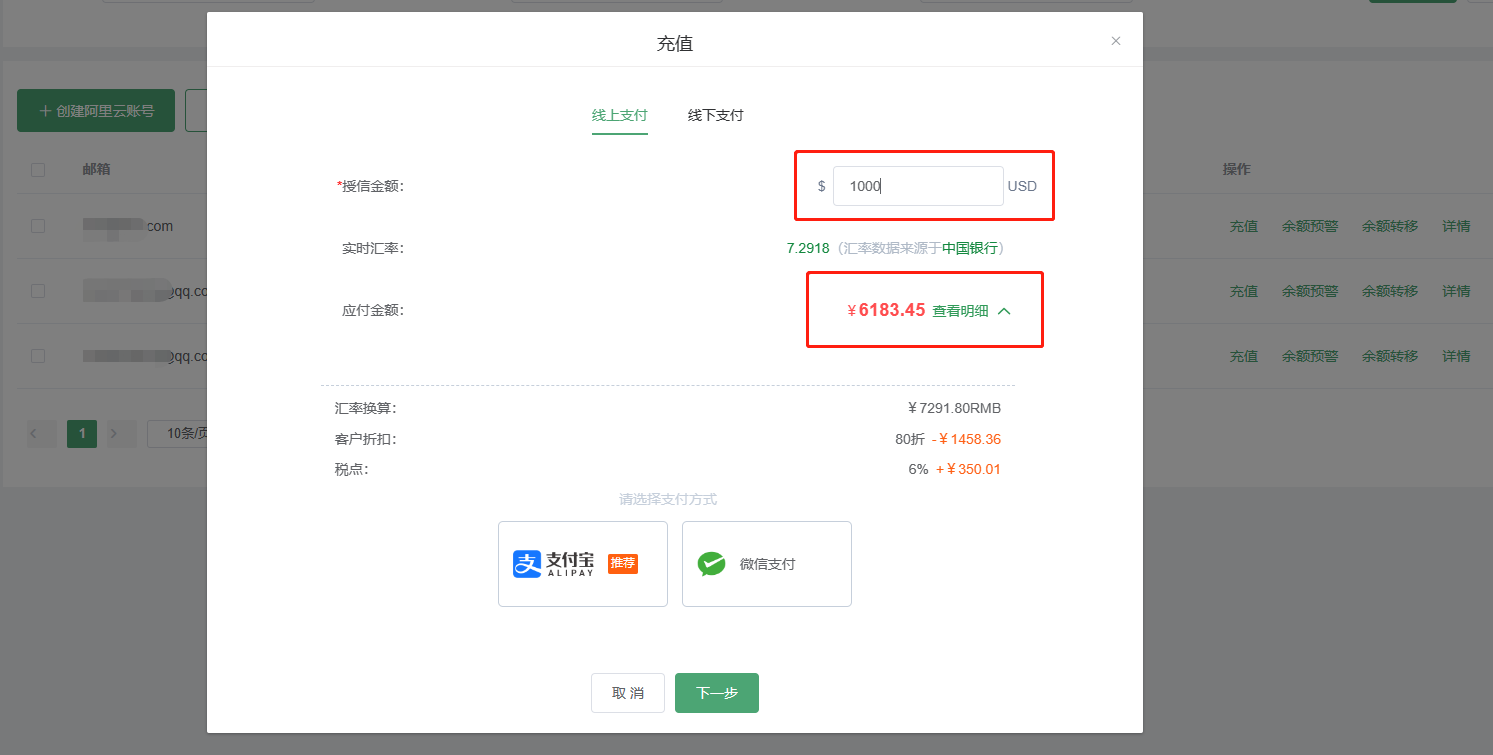1493x755 pixels.
Task: Toggle the select-all checkbox in table header
Action: [38, 170]
